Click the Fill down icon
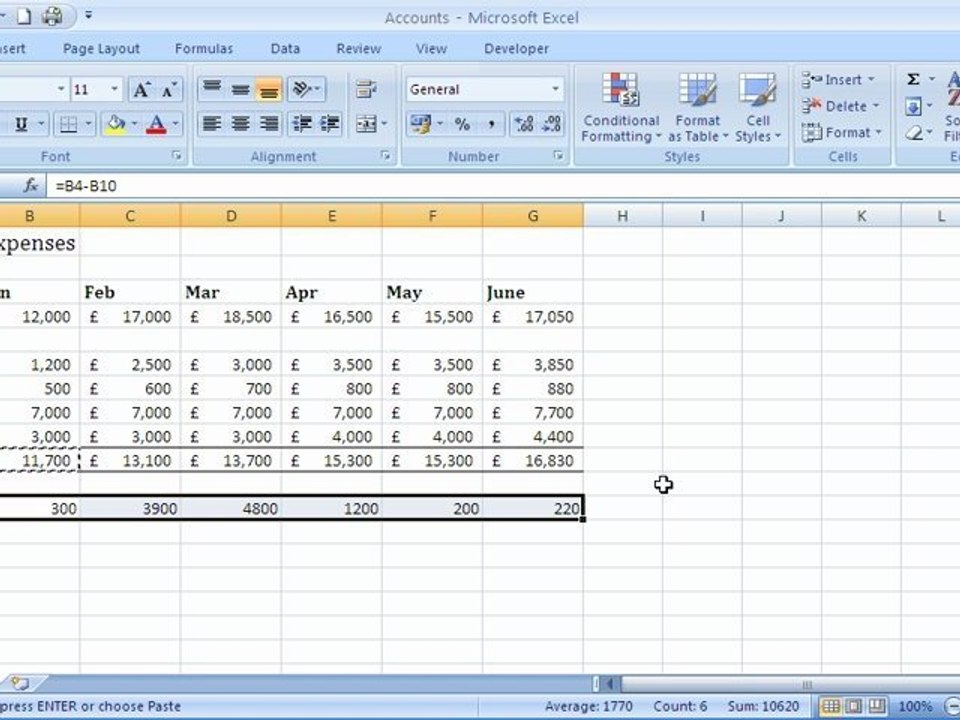Screen dimensions: 960x720 [x=913, y=107]
